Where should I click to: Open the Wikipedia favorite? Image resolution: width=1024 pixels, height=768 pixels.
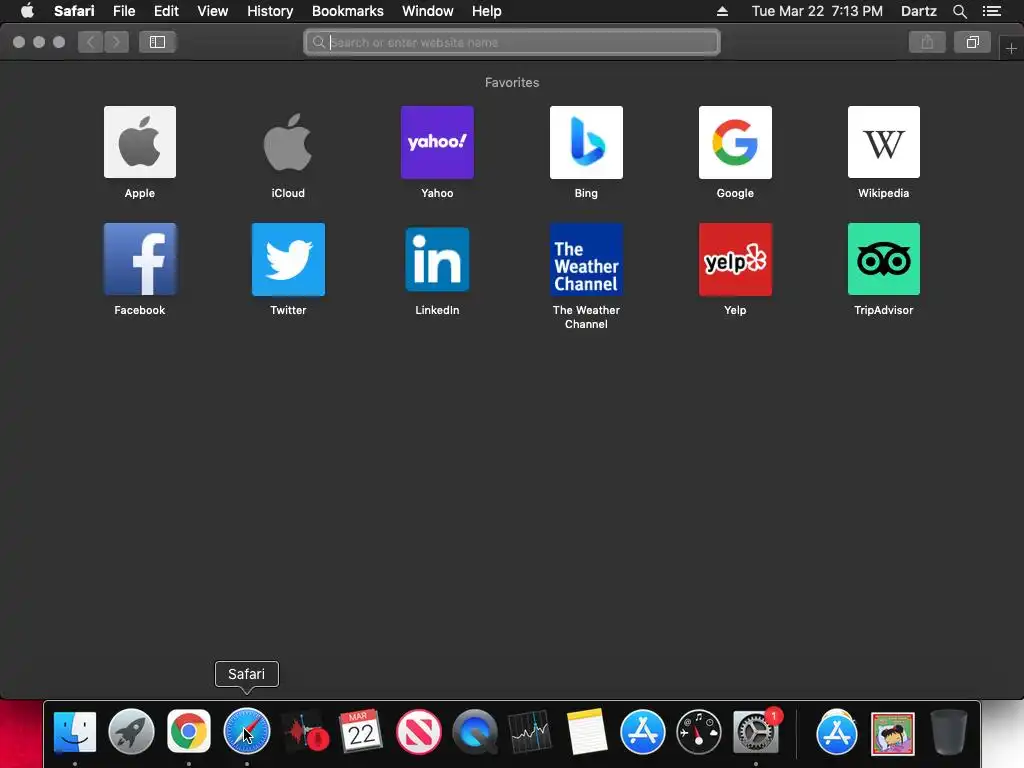[x=884, y=142]
